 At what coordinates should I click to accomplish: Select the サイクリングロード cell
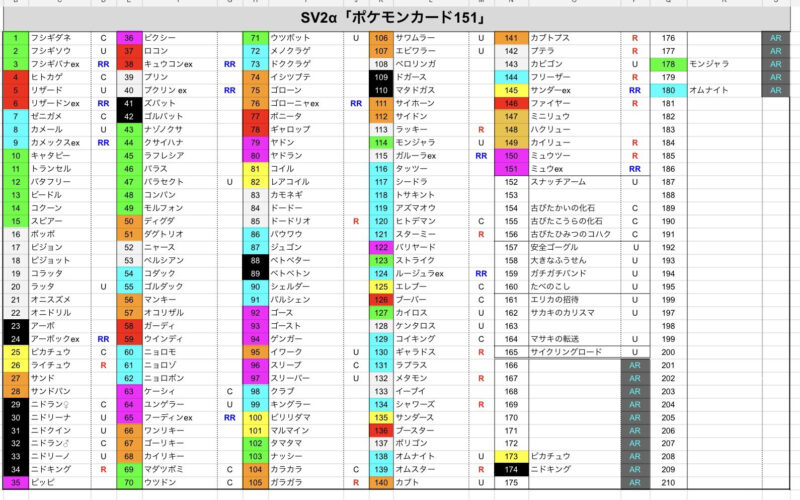[x=574, y=352]
